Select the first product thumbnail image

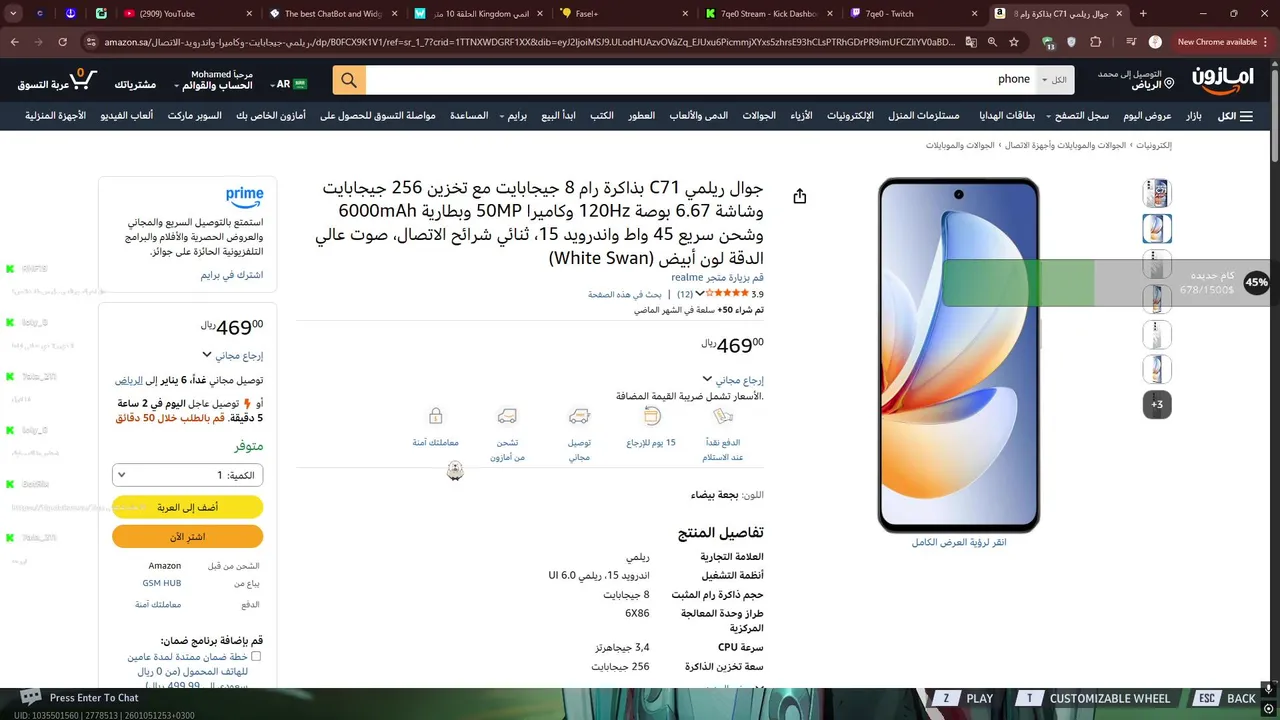click(1157, 192)
